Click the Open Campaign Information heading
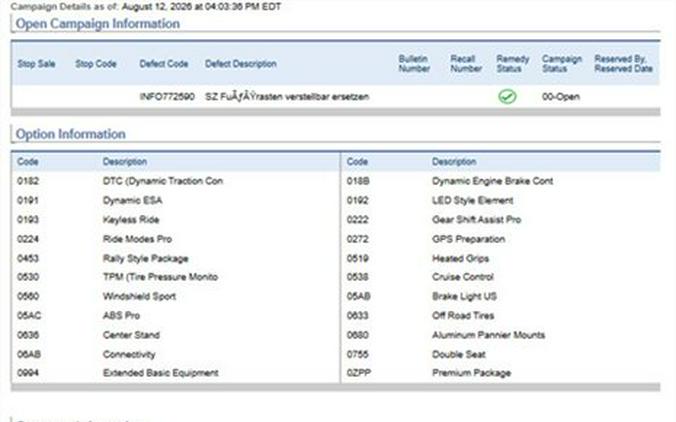Screen dimensions: 676x422 point(97,24)
